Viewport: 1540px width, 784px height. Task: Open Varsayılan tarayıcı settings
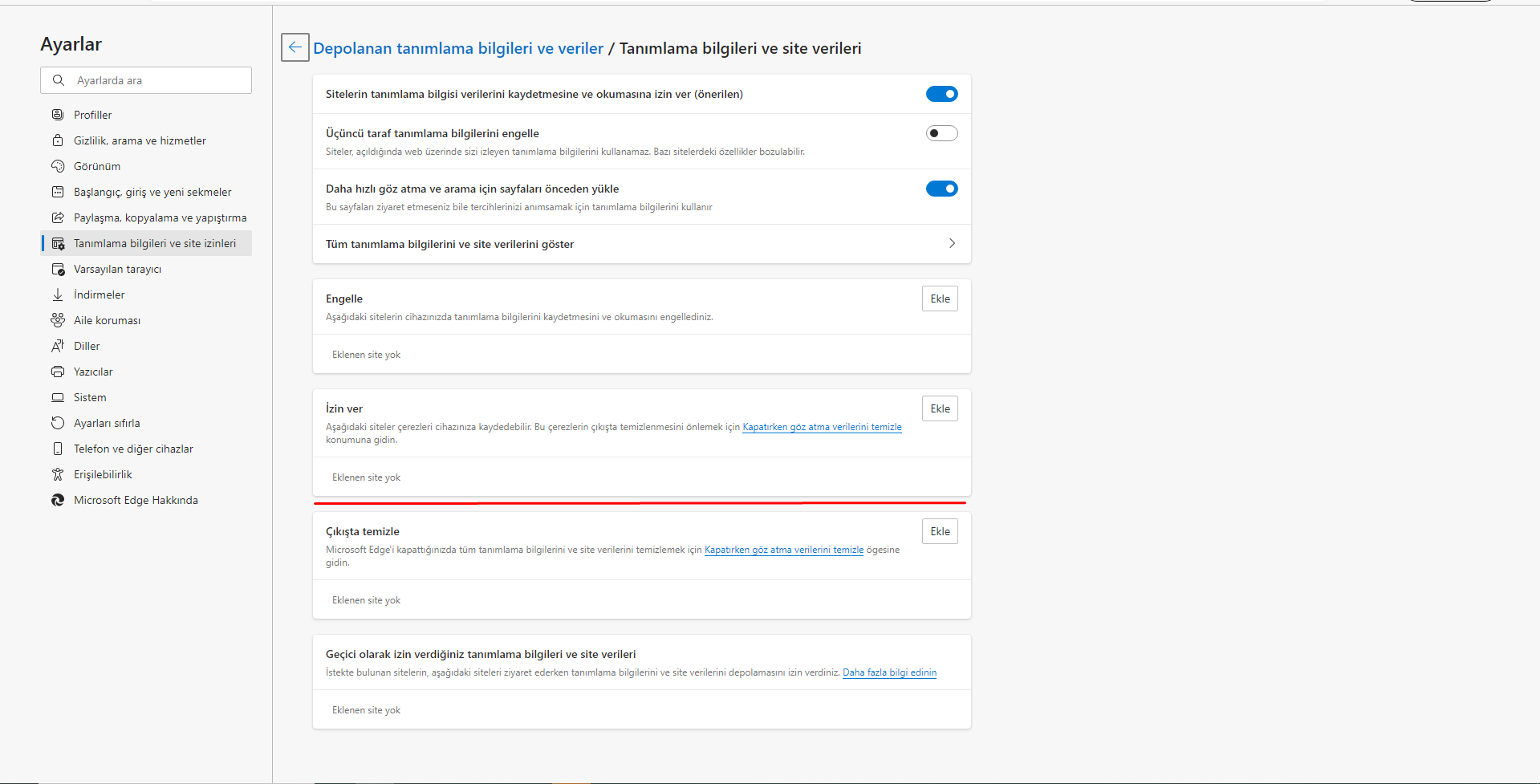coord(146,269)
